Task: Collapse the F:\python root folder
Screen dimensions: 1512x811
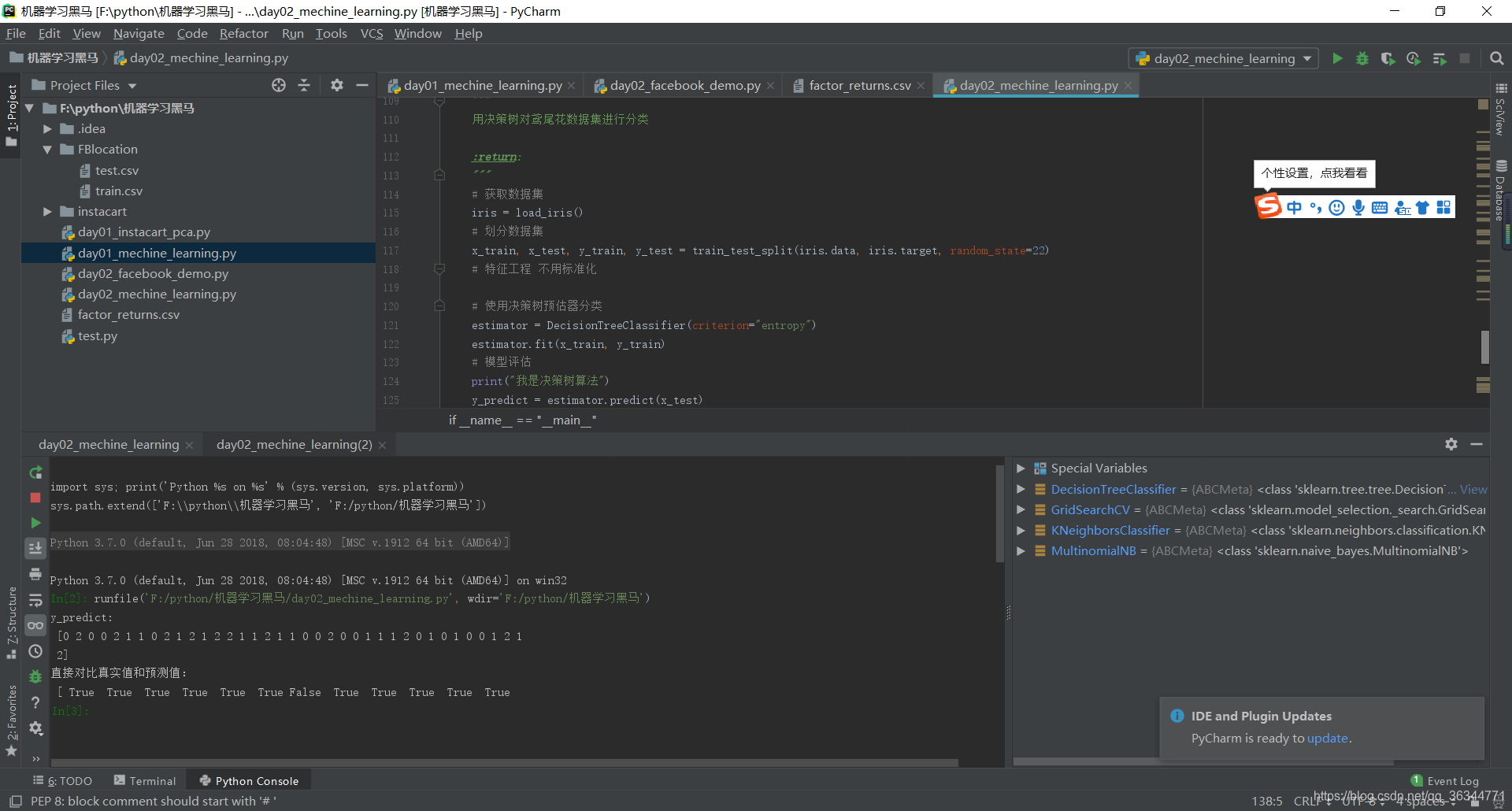Action: [30, 108]
